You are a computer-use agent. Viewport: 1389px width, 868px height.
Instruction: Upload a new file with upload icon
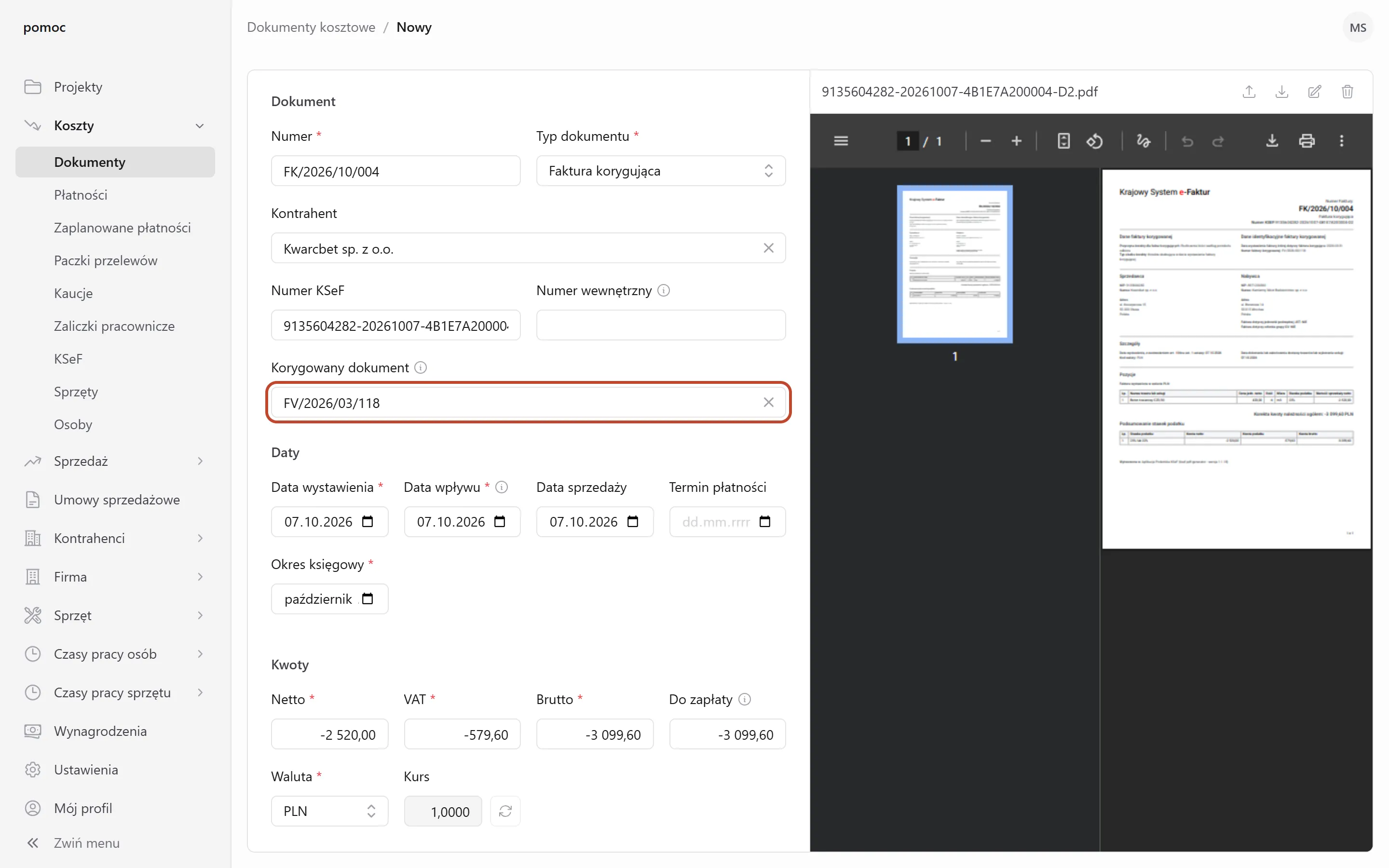click(x=1249, y=92)
